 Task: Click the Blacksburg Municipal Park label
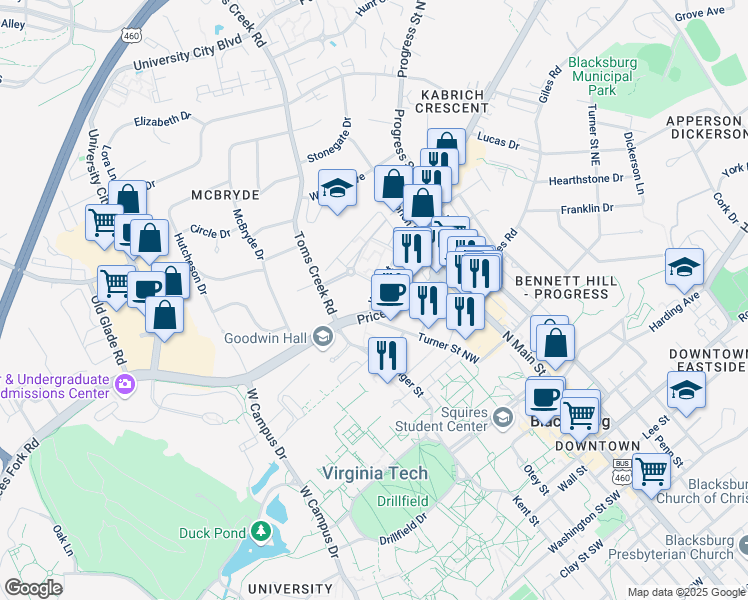pyautogui.click(x=602, y=76)
